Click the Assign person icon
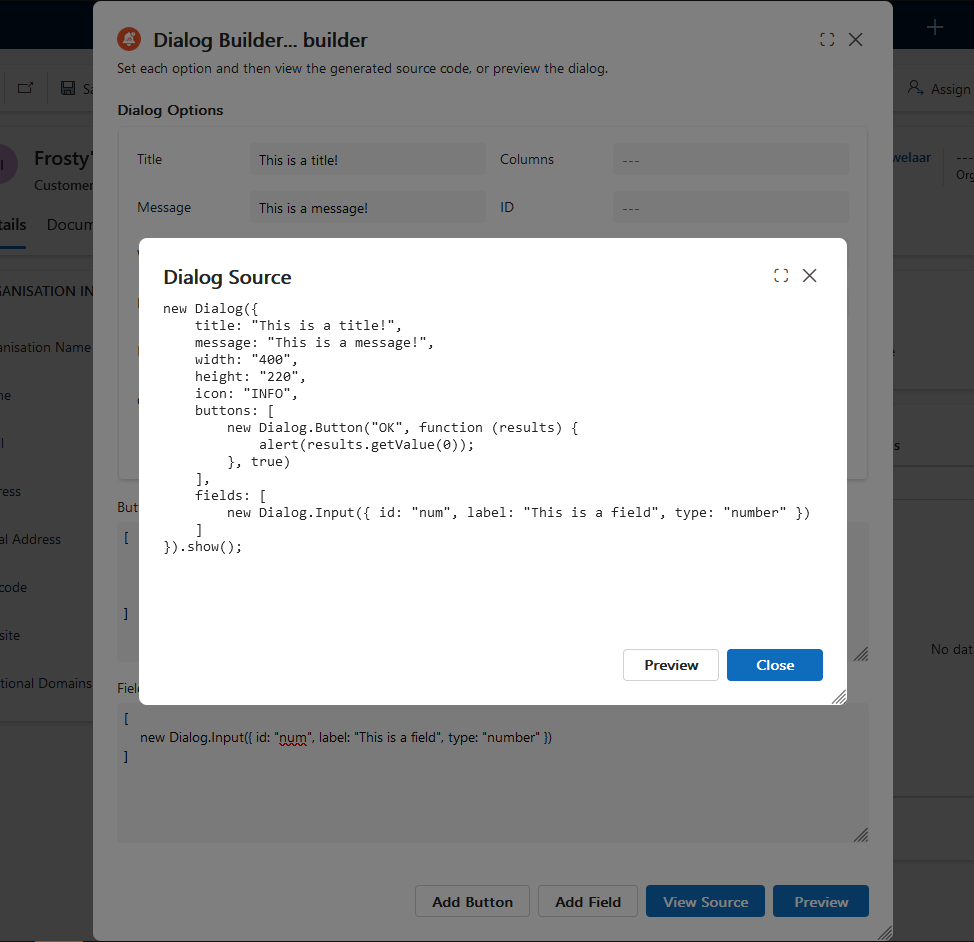 click(x=914, y=88)
